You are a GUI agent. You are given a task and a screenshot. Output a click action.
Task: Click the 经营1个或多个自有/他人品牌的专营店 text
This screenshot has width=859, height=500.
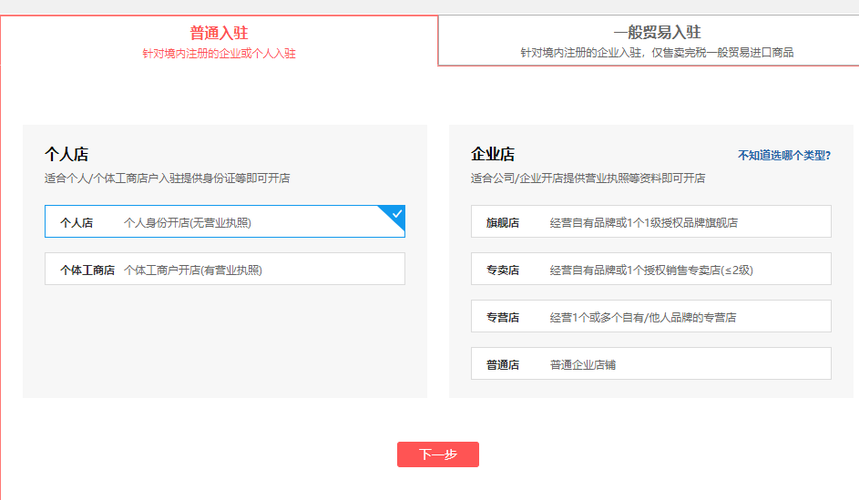pyautogui.click(x=642, y=317)
